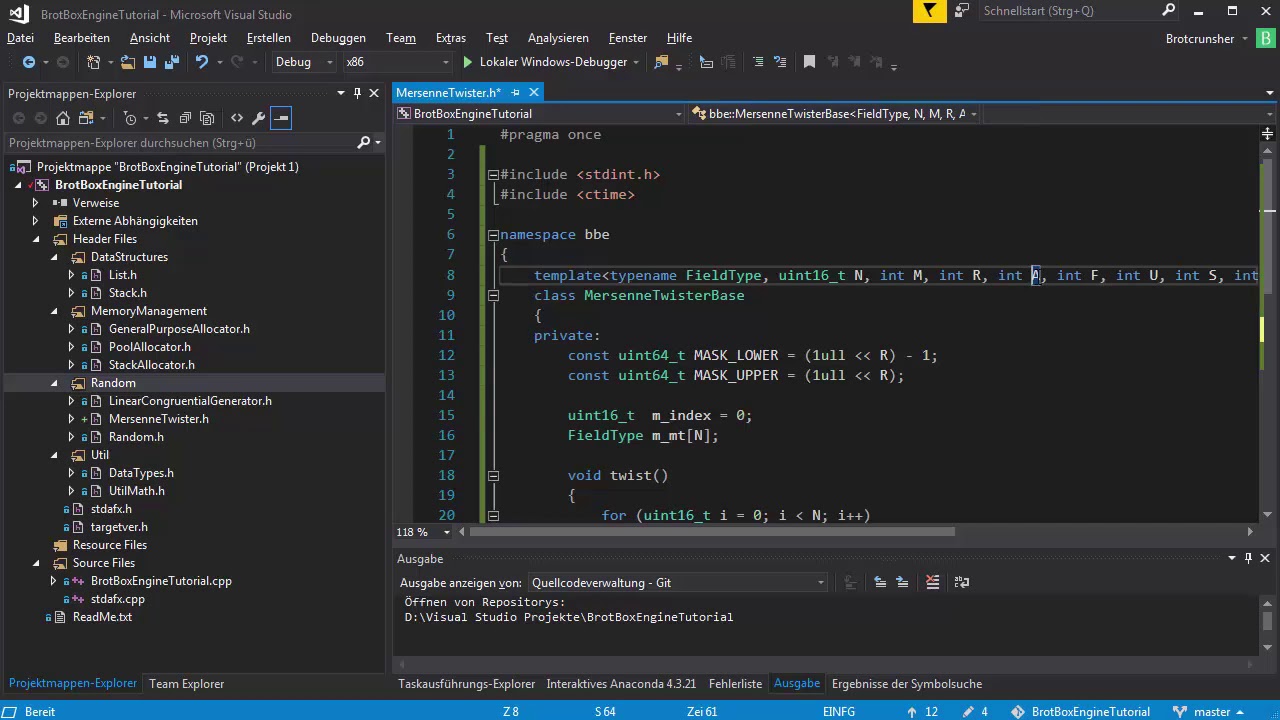The image size is (1280, 720).
Task: Expand the Verweise node
Action: [36, 203]
